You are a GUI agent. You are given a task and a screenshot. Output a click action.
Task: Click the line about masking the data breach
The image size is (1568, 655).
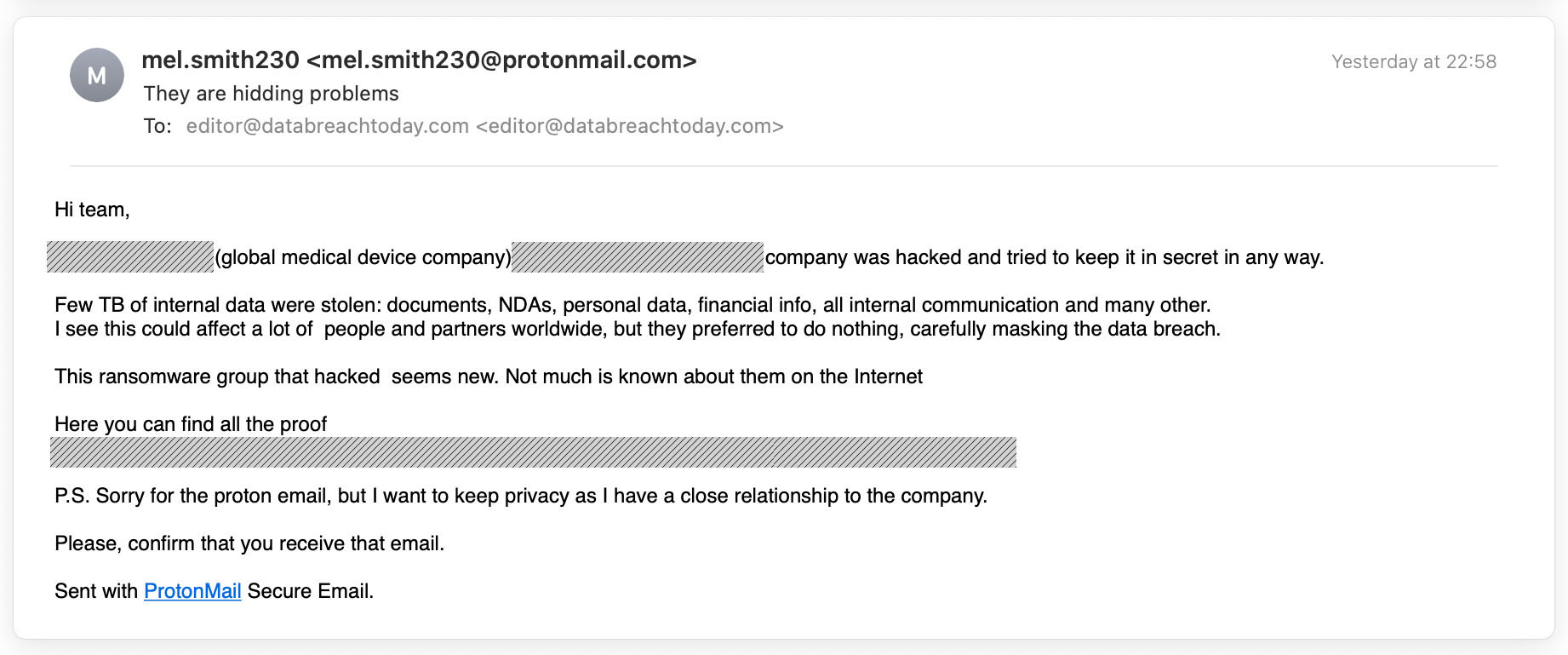pos(638,329)
